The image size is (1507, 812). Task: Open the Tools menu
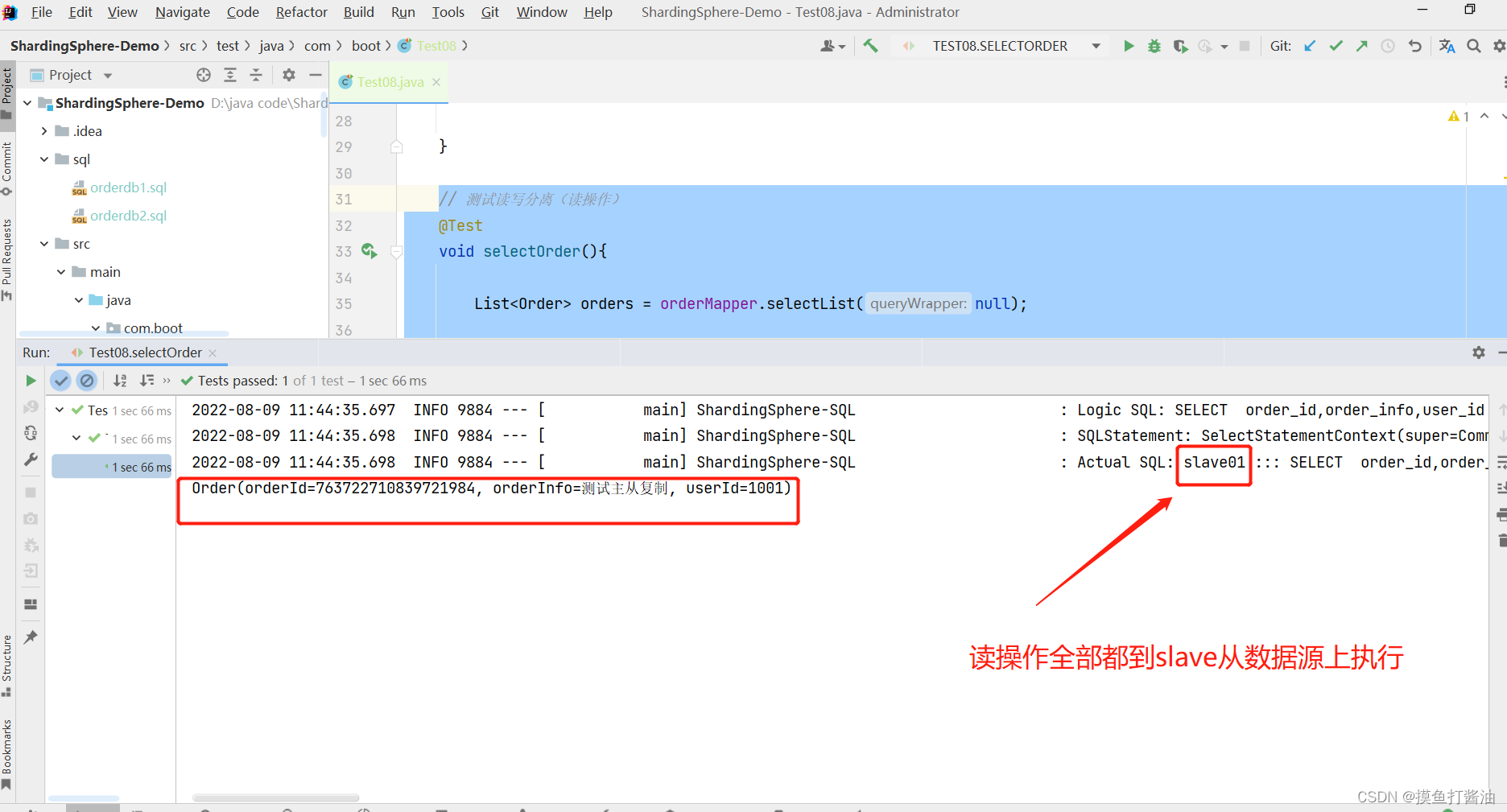point(448,12)
